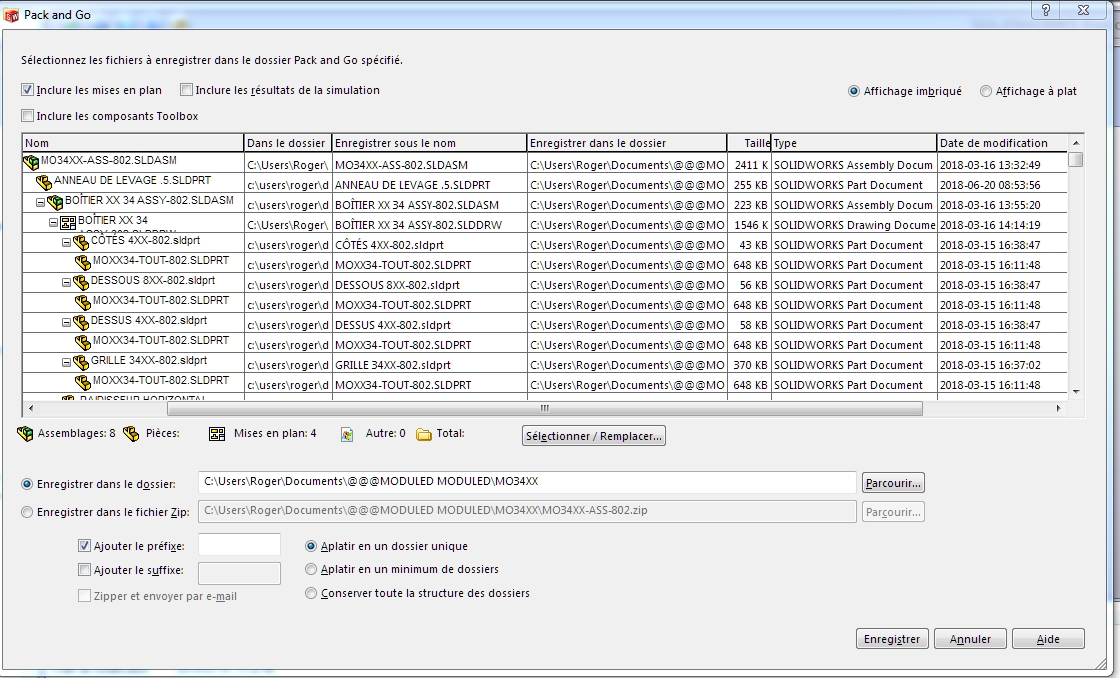Select Enregistrer dans le dossier radio button
1120x678 pixels.
(x=27, y=484)
